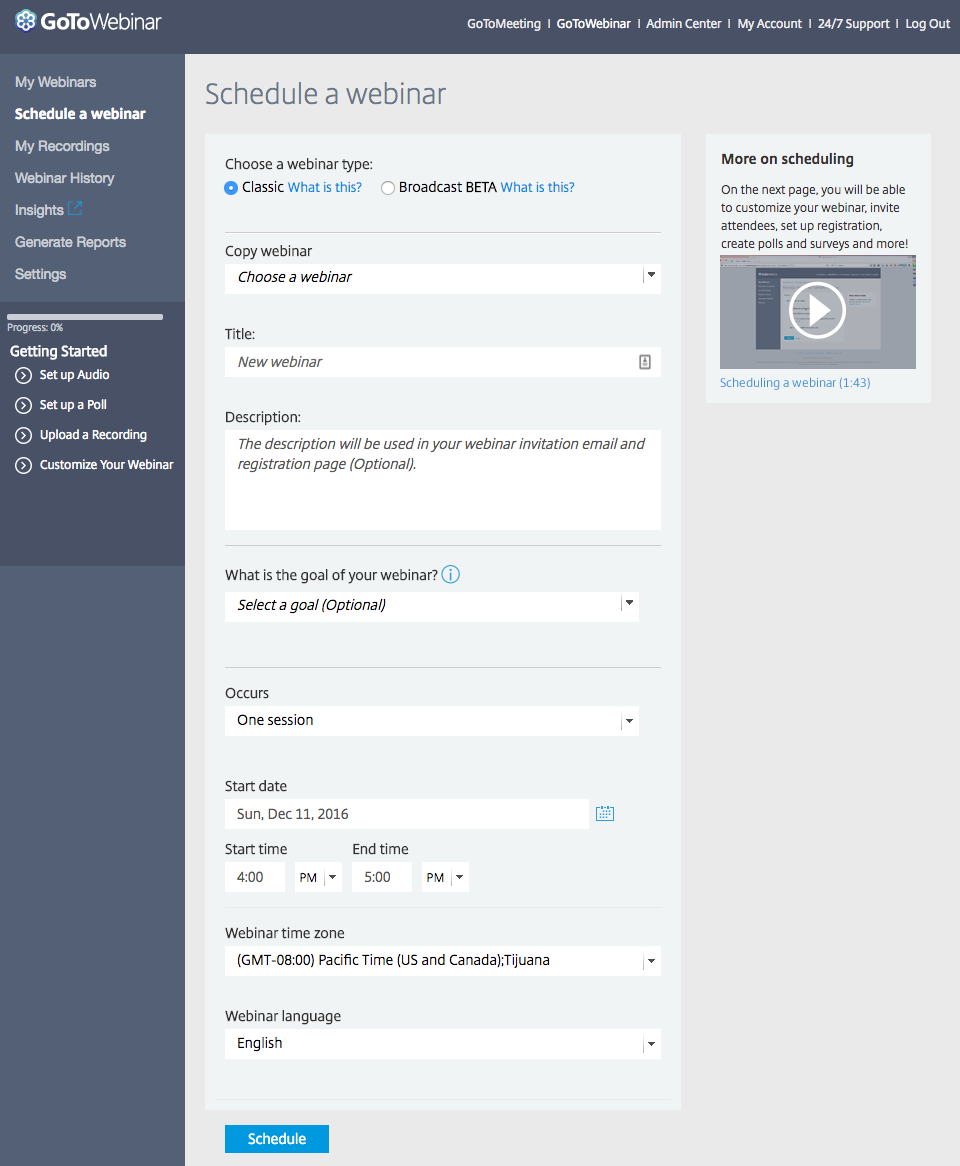Open the start date calendar picker icon
The width and height of the screenshot is (960, 1166).
coord(604,814)
